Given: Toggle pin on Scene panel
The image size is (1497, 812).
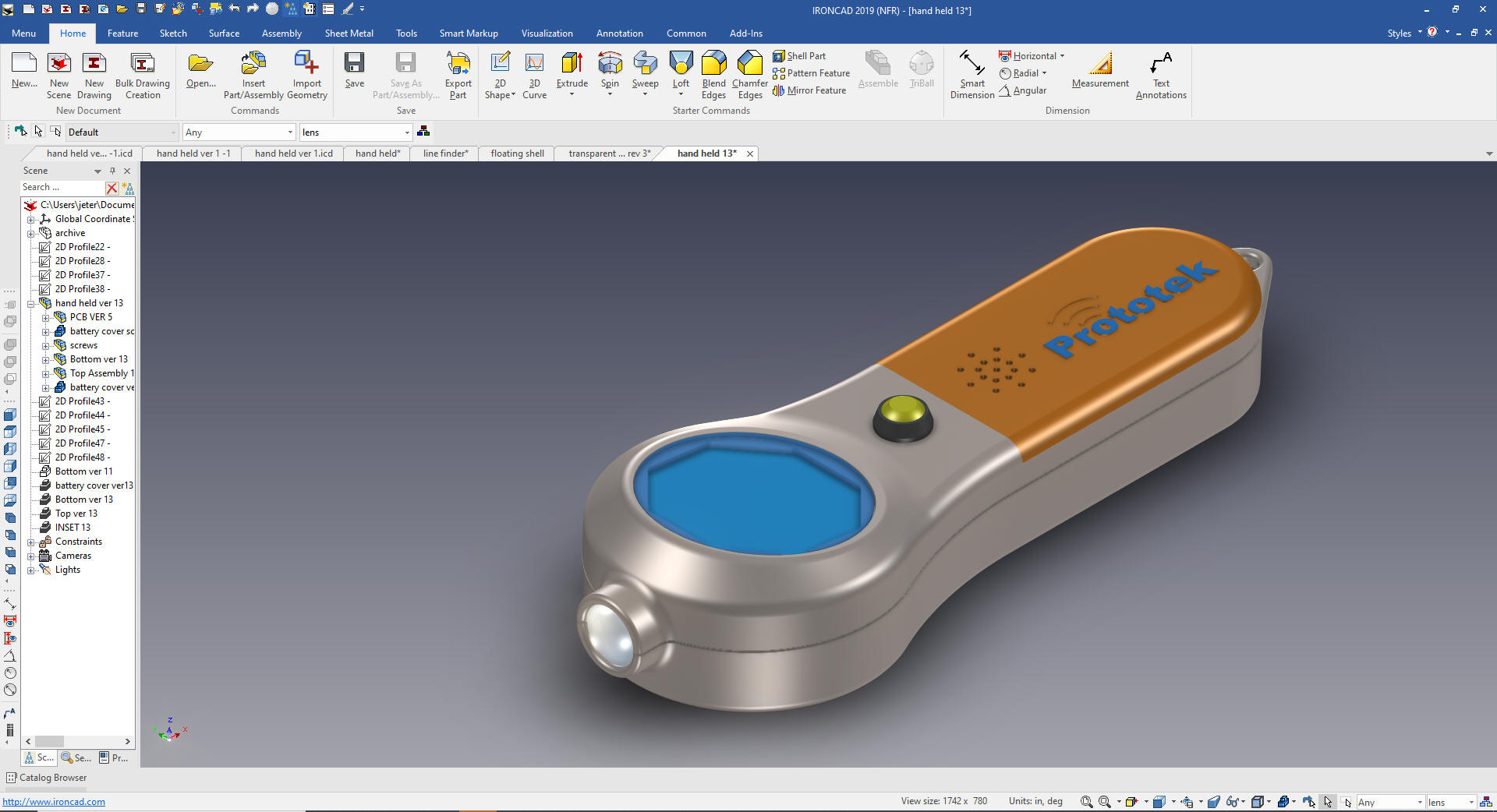Looking at the screenshot, I should tap(112, 171).
